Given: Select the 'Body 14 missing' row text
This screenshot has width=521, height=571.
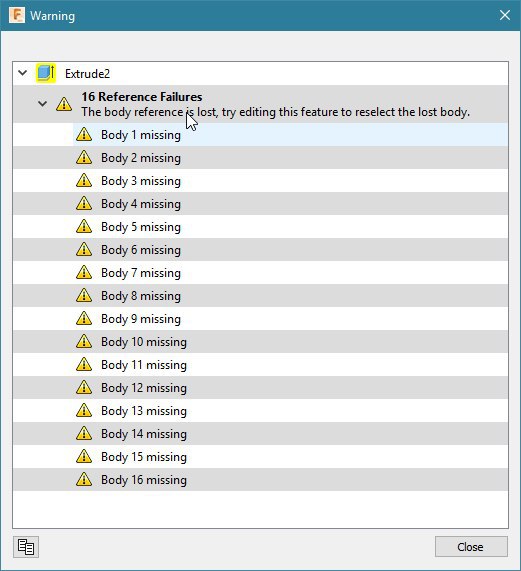Looking at the screenshot, I should 144,433.
